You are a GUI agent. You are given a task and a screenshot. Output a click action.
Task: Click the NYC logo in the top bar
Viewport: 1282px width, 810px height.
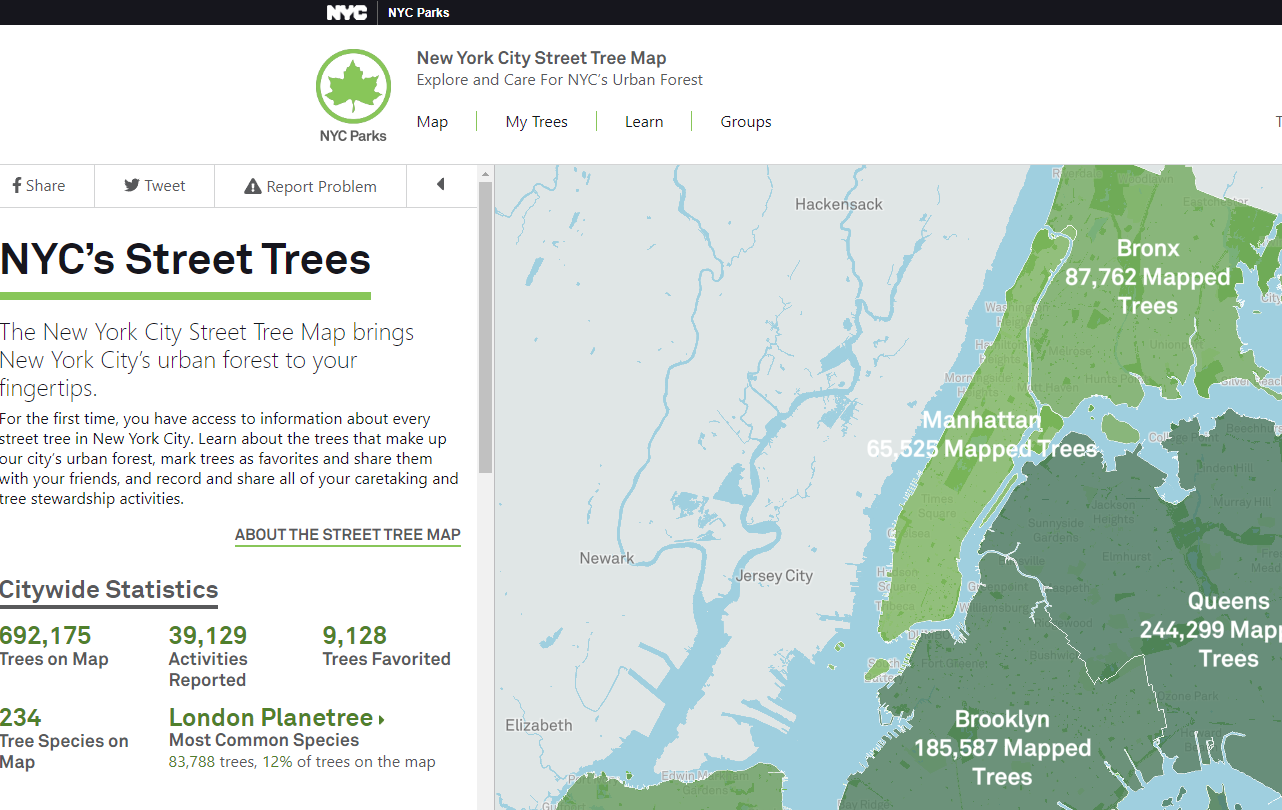tap(346, 13)
